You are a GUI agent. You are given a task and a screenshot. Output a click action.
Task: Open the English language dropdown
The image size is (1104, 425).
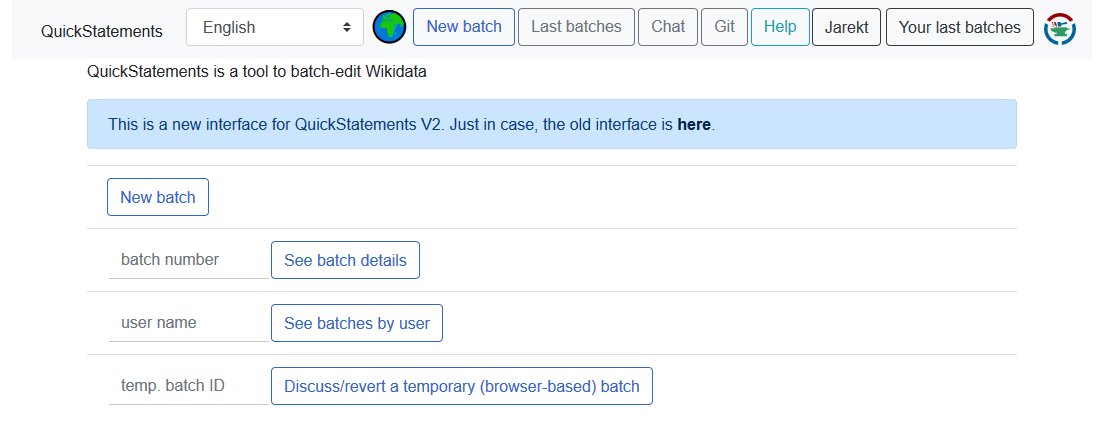pos(275,28)
